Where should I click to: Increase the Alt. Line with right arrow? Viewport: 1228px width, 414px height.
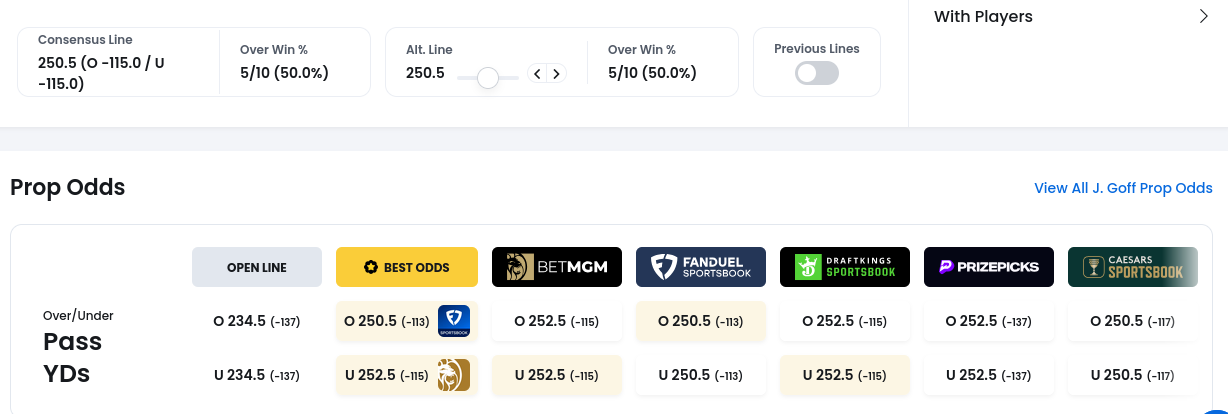click(x=557, y=73)
